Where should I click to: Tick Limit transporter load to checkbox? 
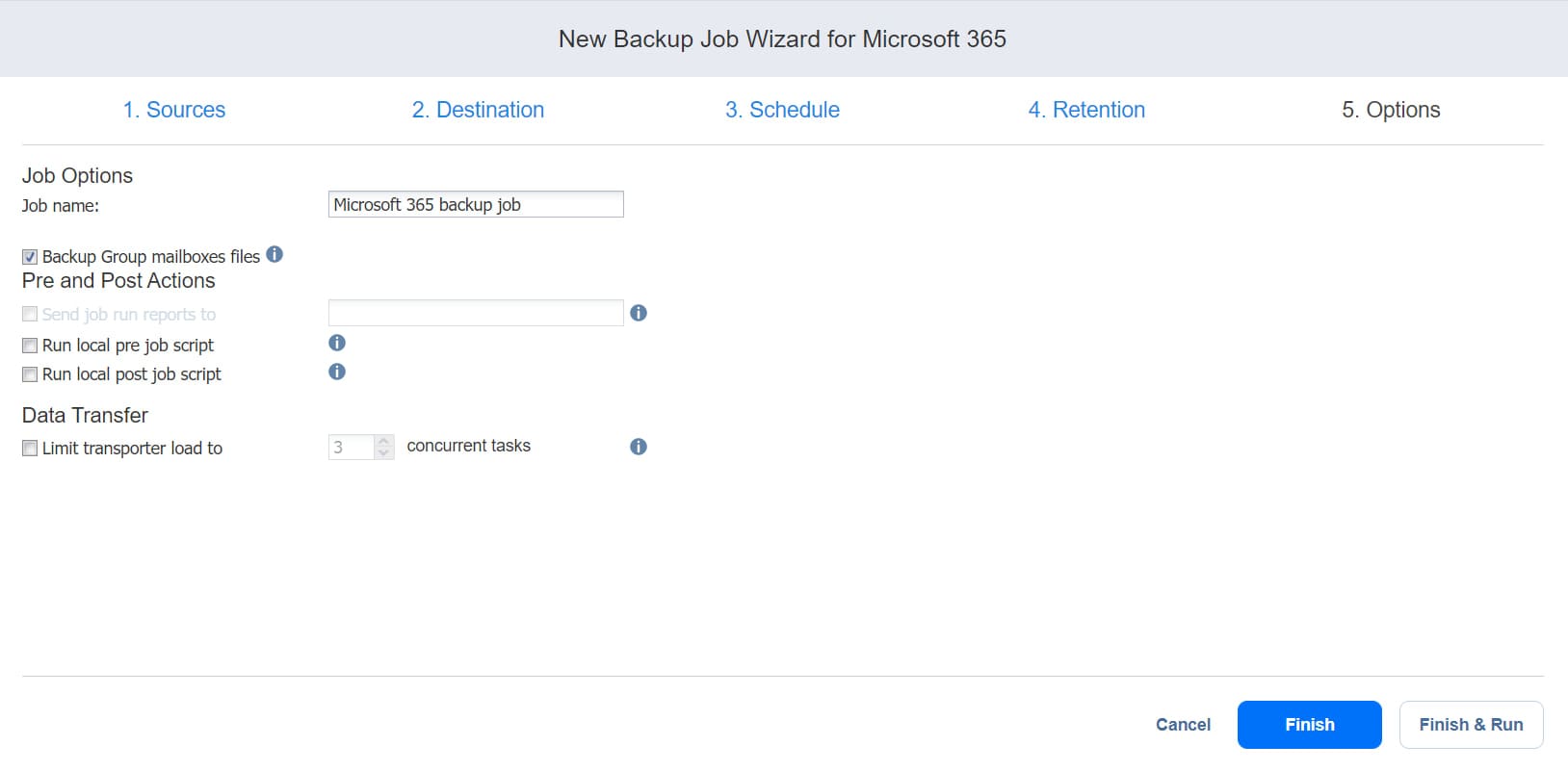30,449
